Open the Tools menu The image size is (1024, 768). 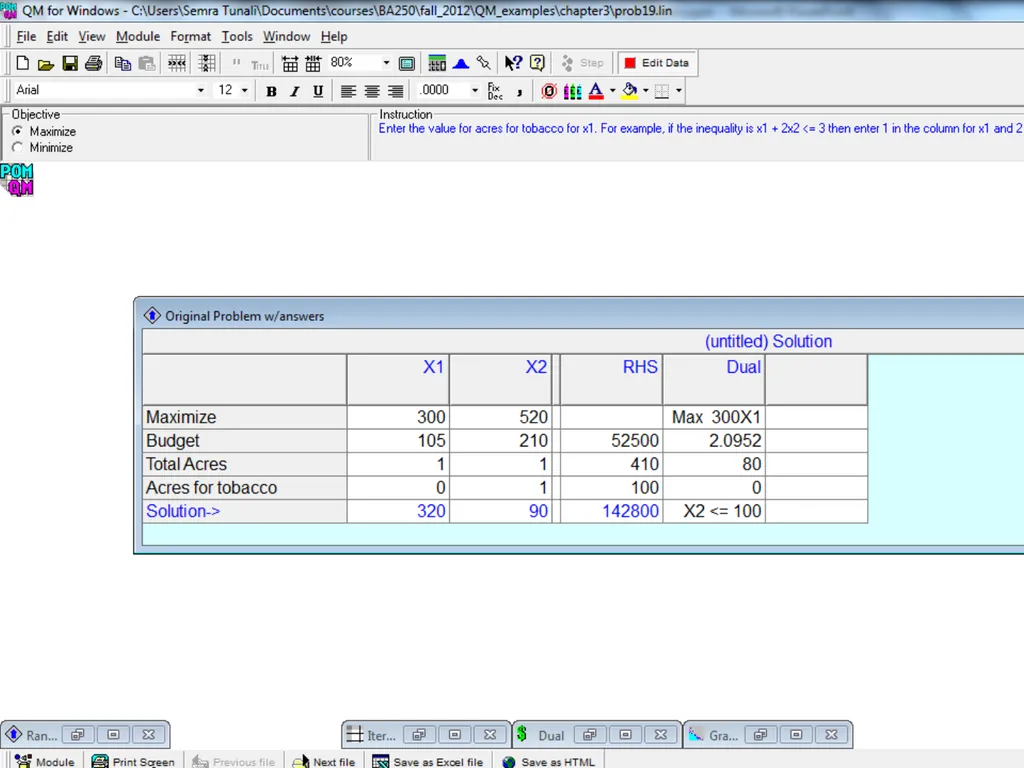(x=237, y=37)
